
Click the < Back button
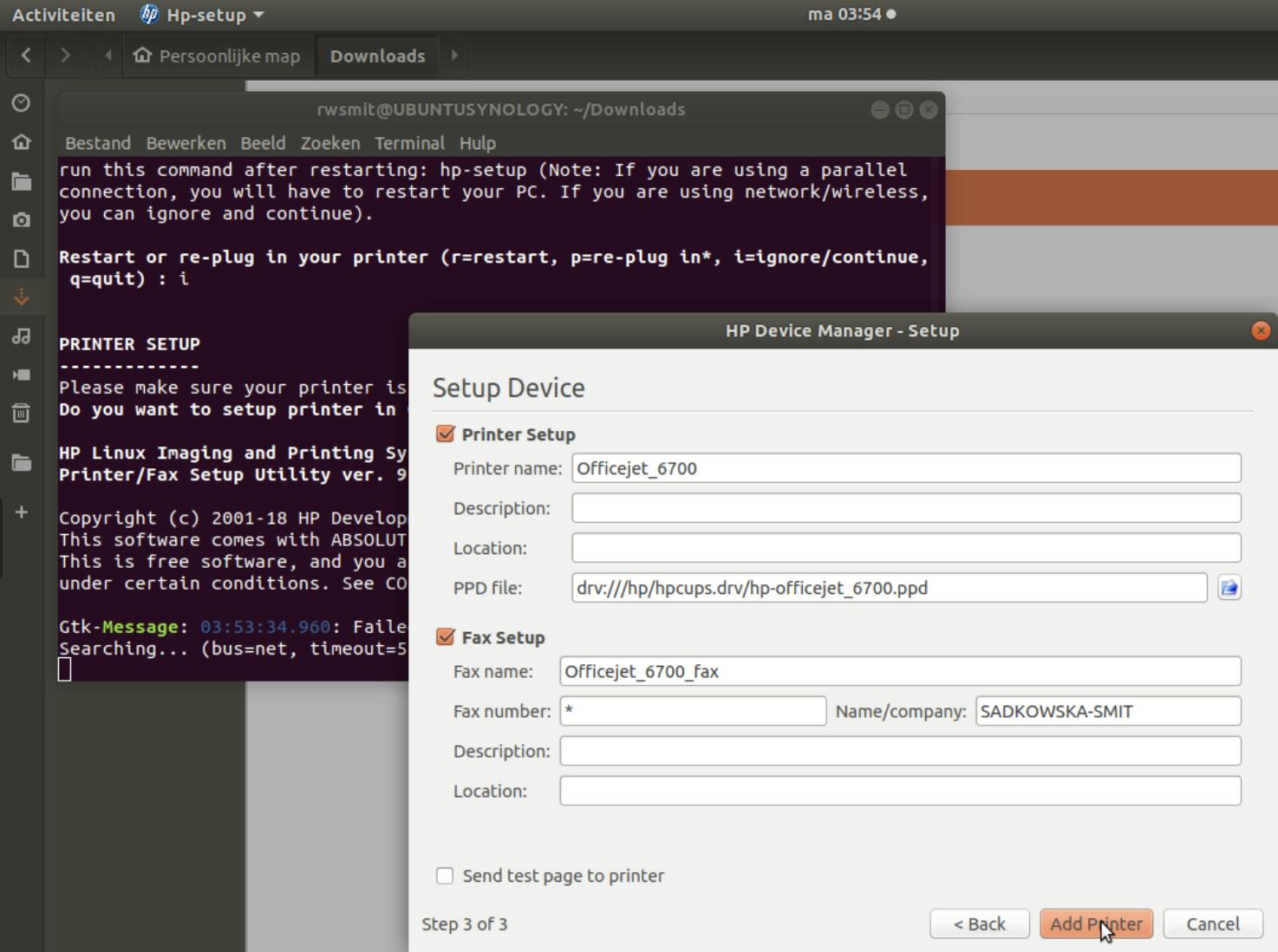979,924
